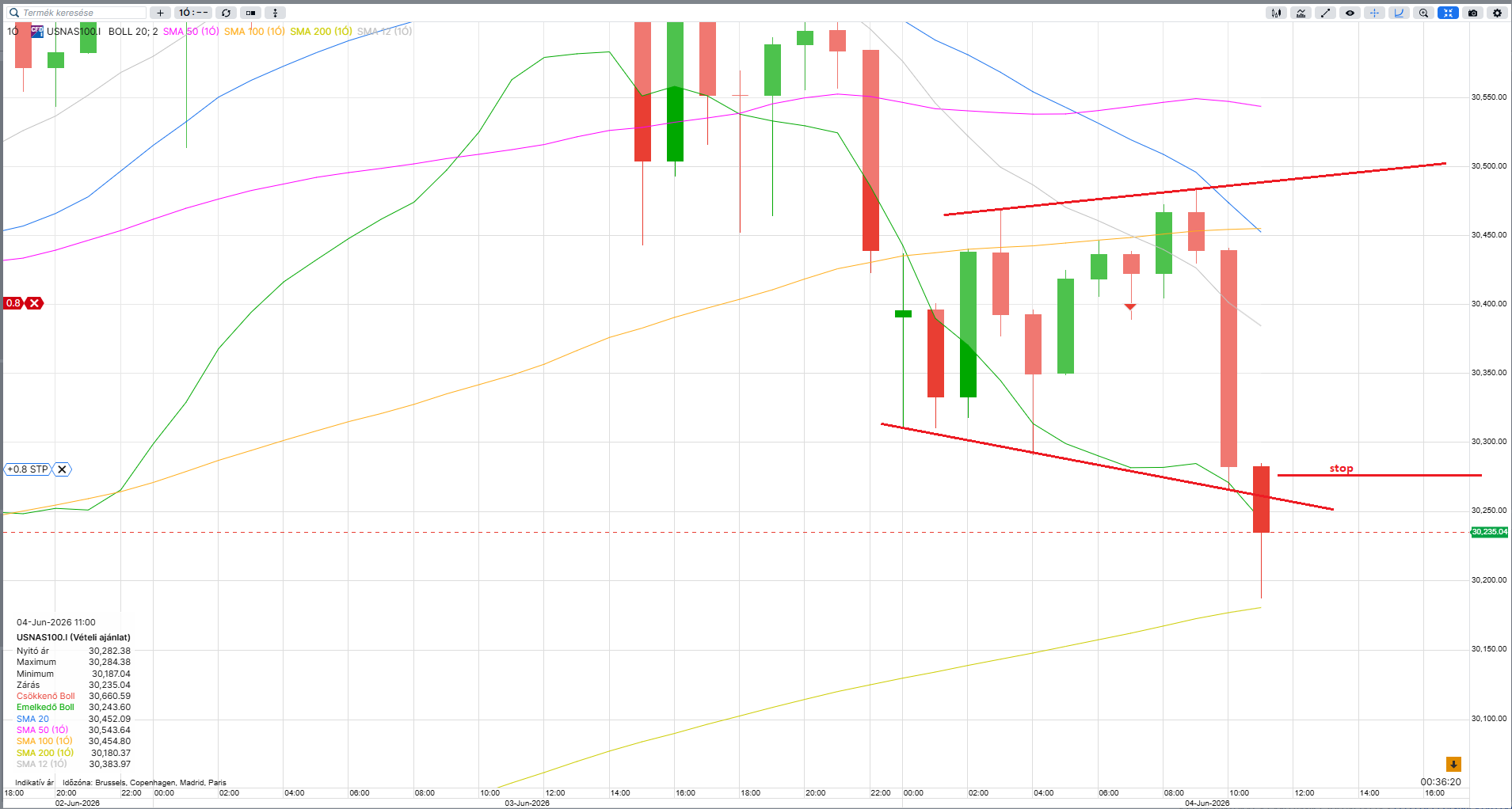Open the 1Ó timeframe dropdown

tap(192, 13)
